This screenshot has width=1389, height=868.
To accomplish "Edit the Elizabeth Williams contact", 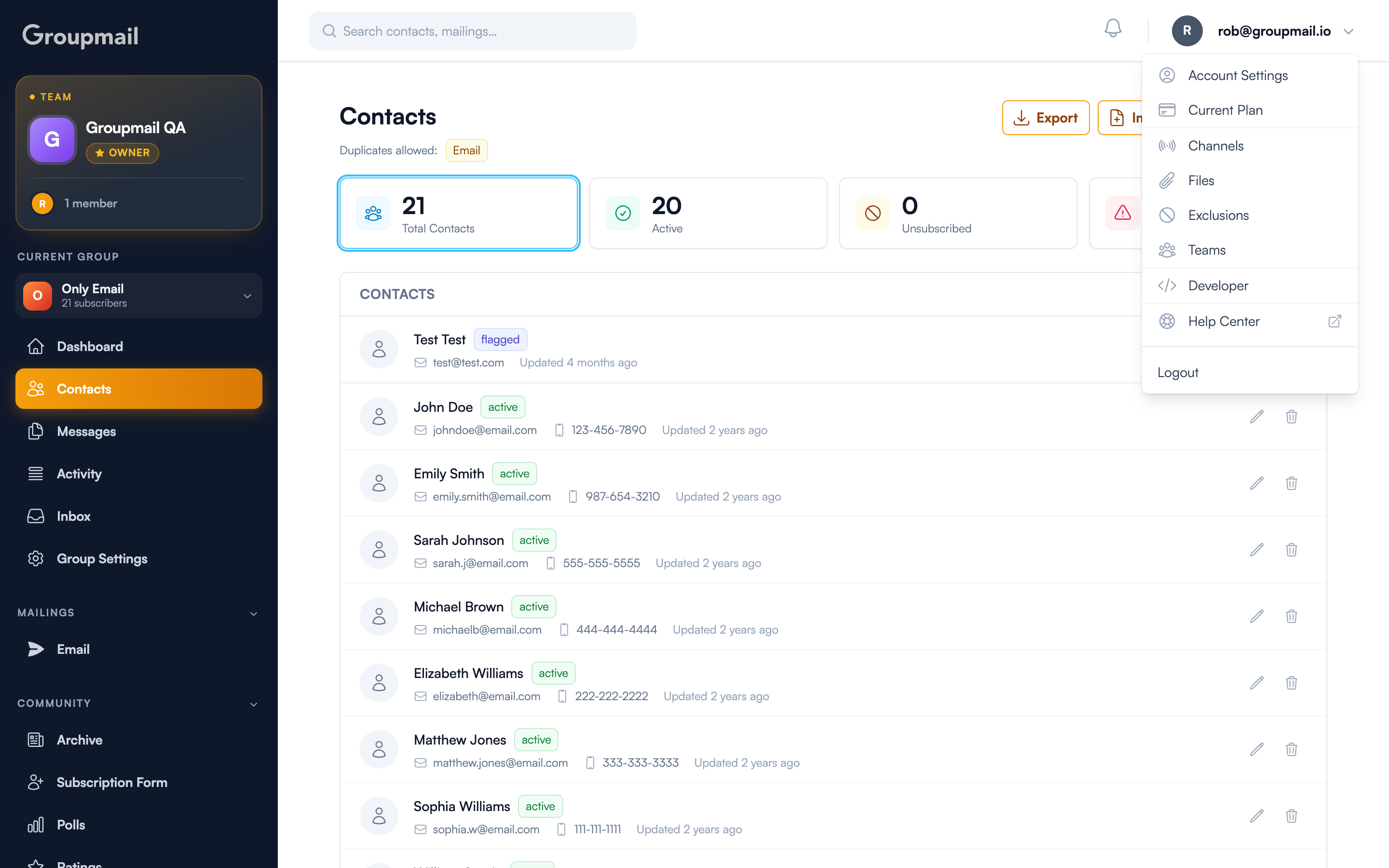I will [1256, 683].
